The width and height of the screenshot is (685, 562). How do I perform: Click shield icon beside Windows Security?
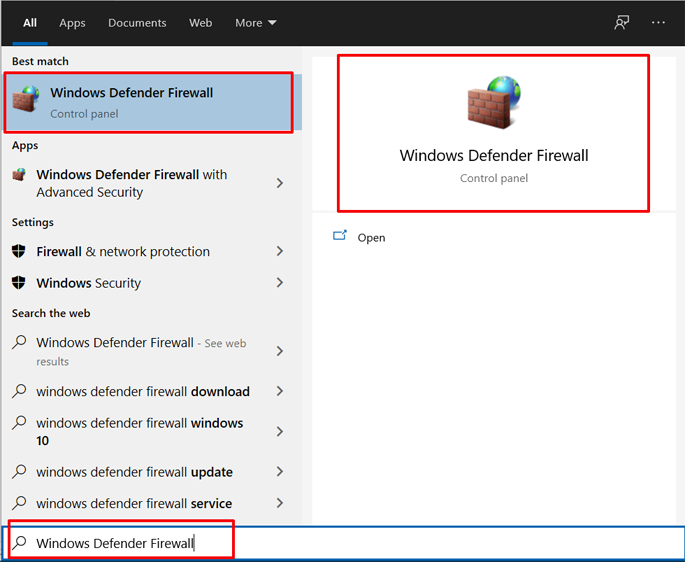click(19, 283)
